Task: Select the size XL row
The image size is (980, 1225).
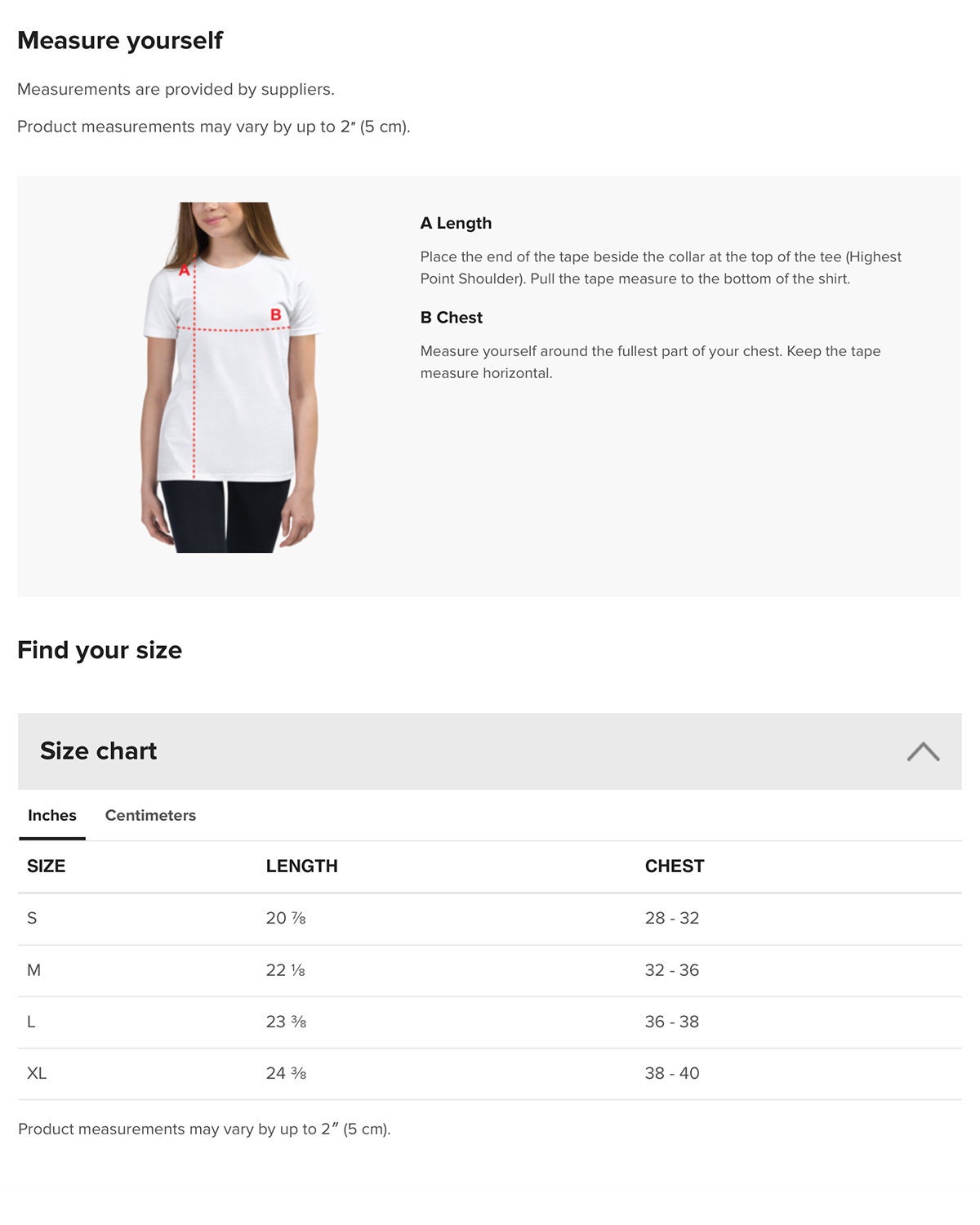Action: coord(489,1074)
